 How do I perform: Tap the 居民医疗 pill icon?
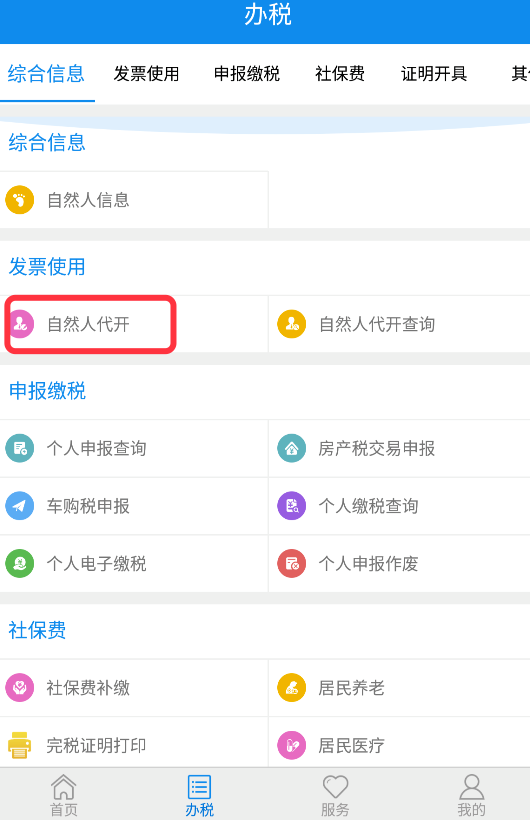292,745
